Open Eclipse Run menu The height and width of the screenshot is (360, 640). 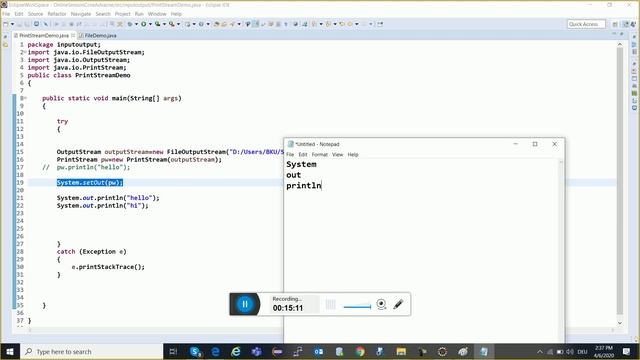click(x=139, y=14)
